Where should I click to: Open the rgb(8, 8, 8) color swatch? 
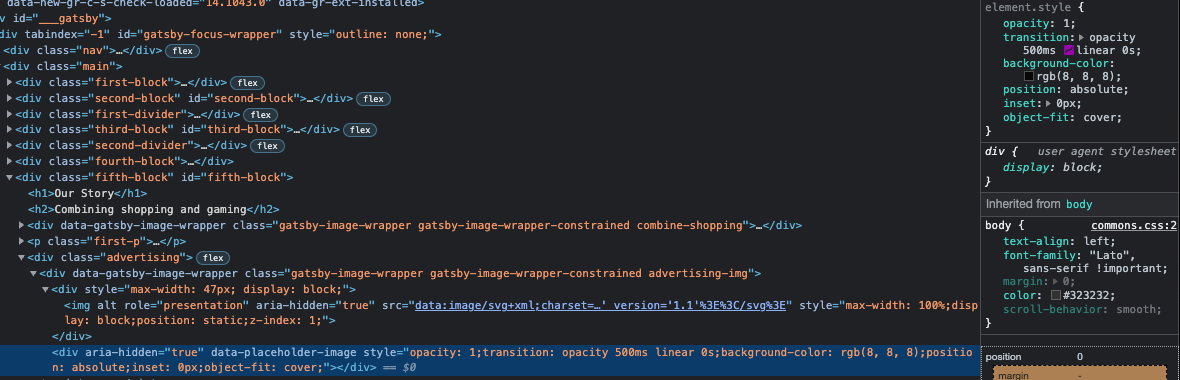(x=1029, y=77)
